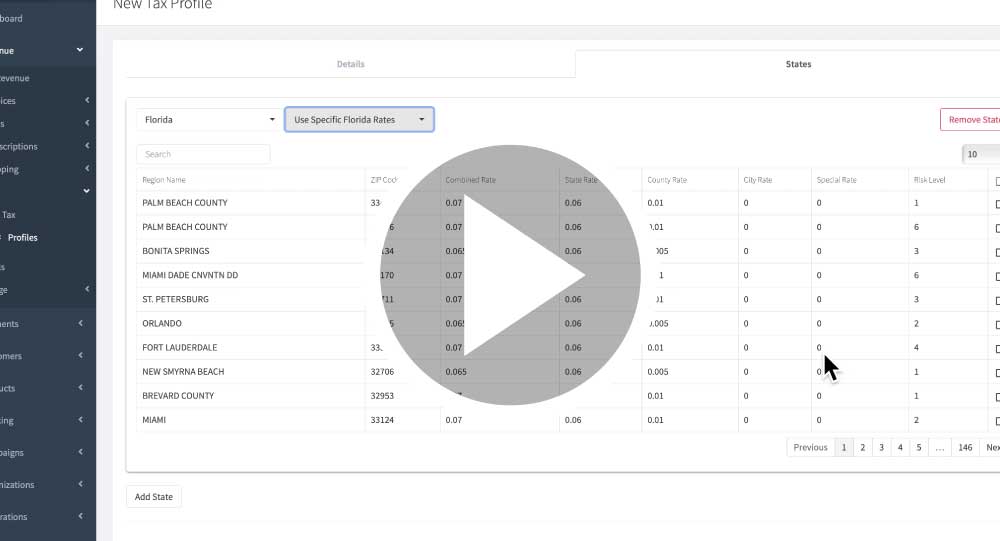
Task: Toggle the select-all checkbox in table header
Action: click(x=996, y=181)
